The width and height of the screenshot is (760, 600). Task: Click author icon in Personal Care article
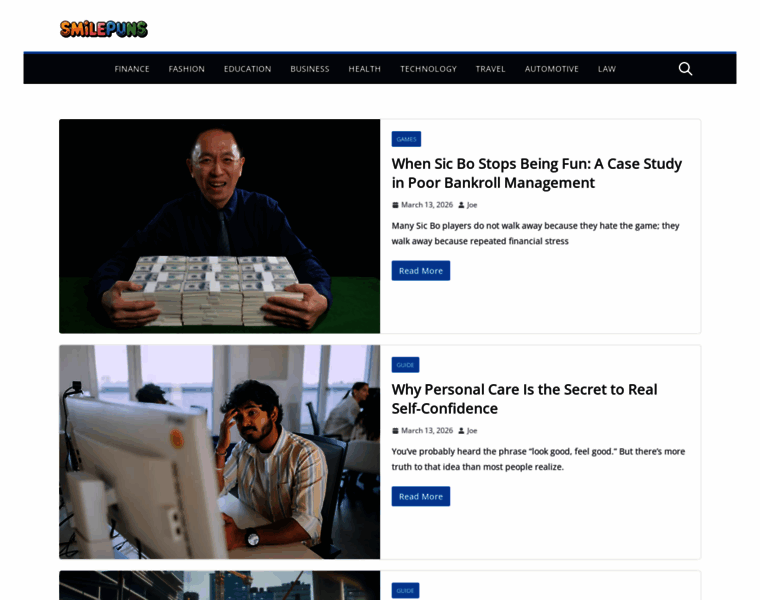pyautogui.click(x=461, y=431)
